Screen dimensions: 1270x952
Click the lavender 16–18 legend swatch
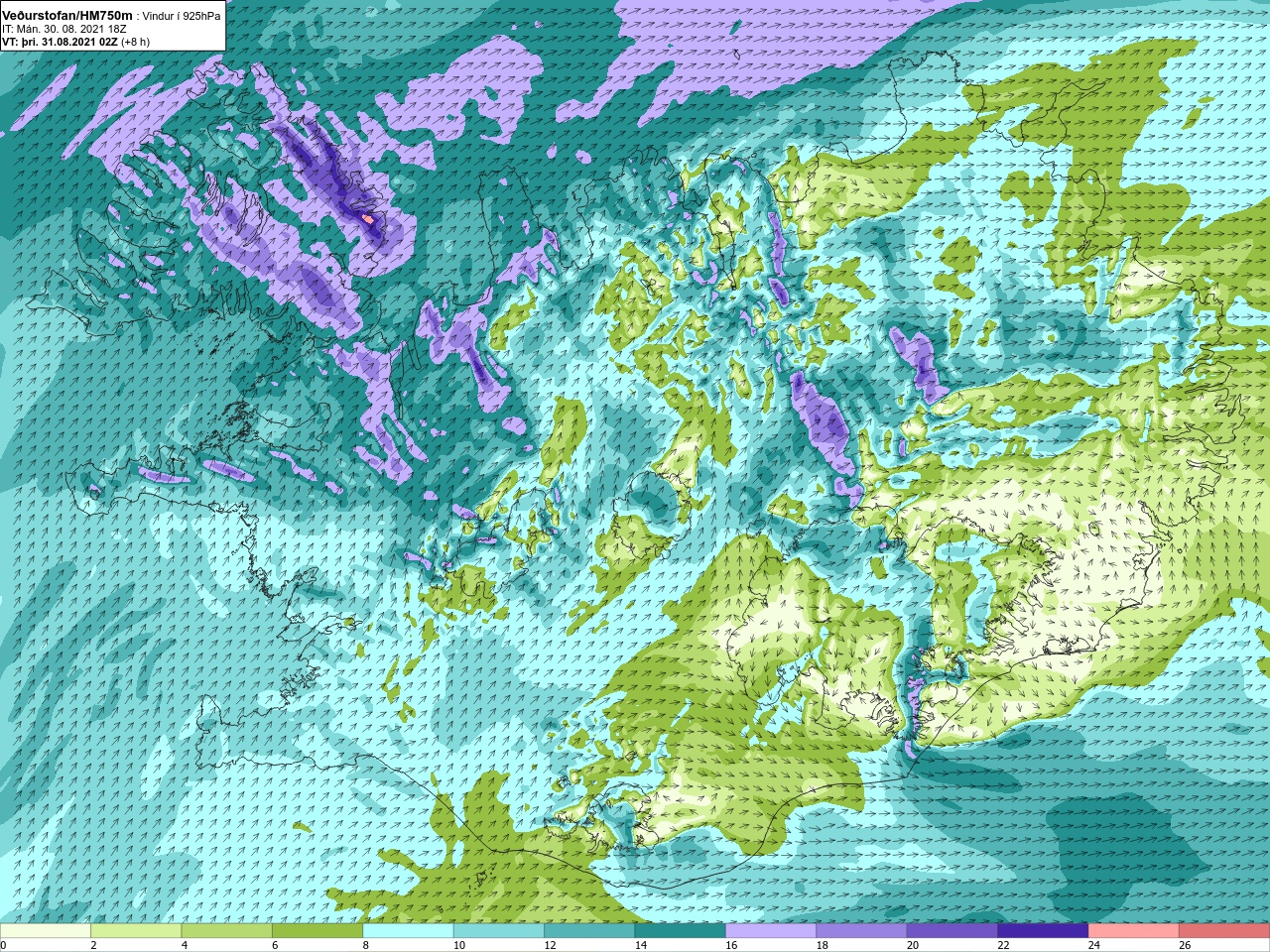coord(771,931)
